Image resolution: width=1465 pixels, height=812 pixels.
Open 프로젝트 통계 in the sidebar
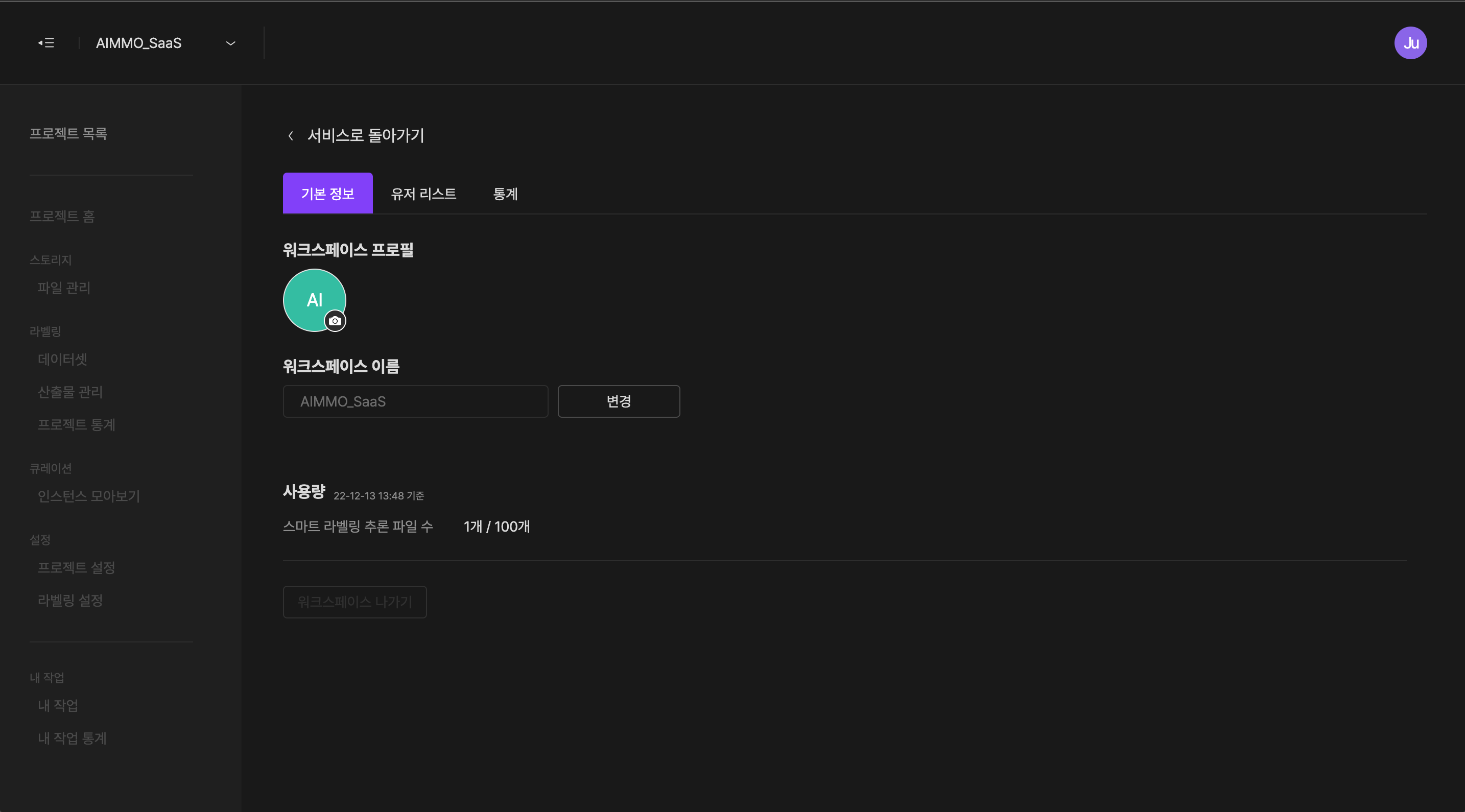click(x=76, y=425)
